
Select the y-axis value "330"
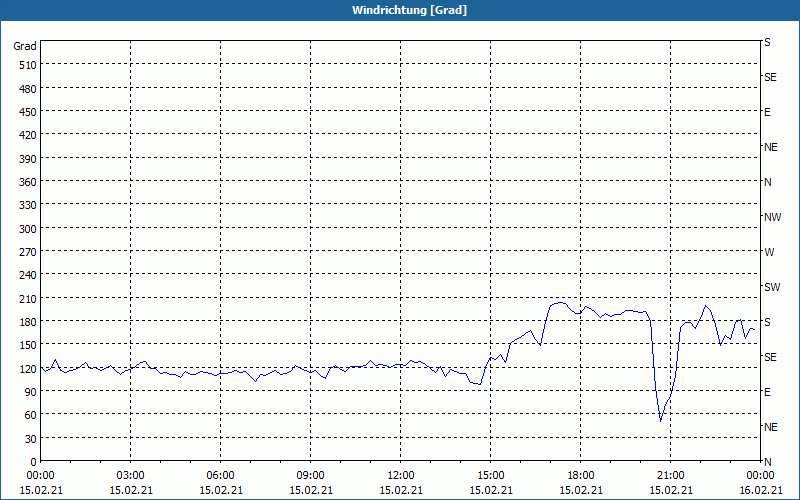pos(28,206)
